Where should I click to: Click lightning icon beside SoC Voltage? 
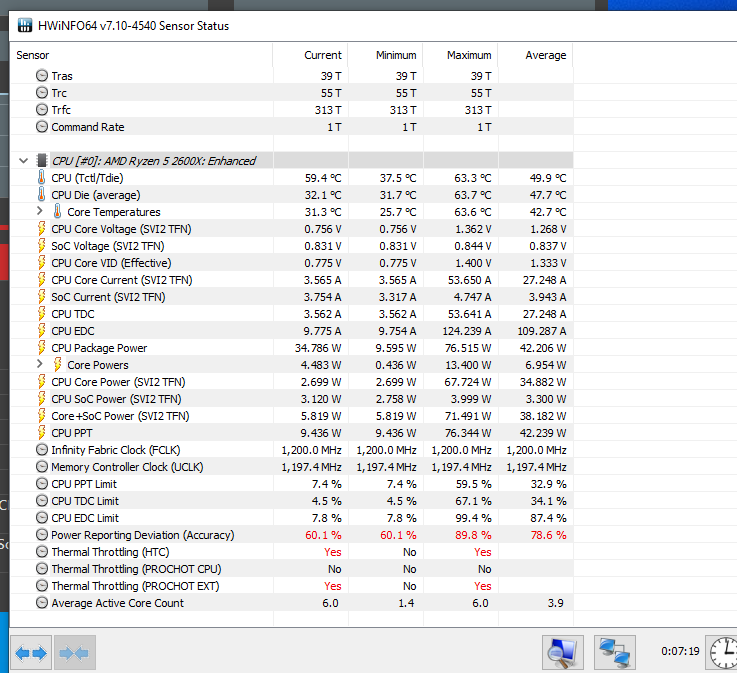click(x=41, y=246)
